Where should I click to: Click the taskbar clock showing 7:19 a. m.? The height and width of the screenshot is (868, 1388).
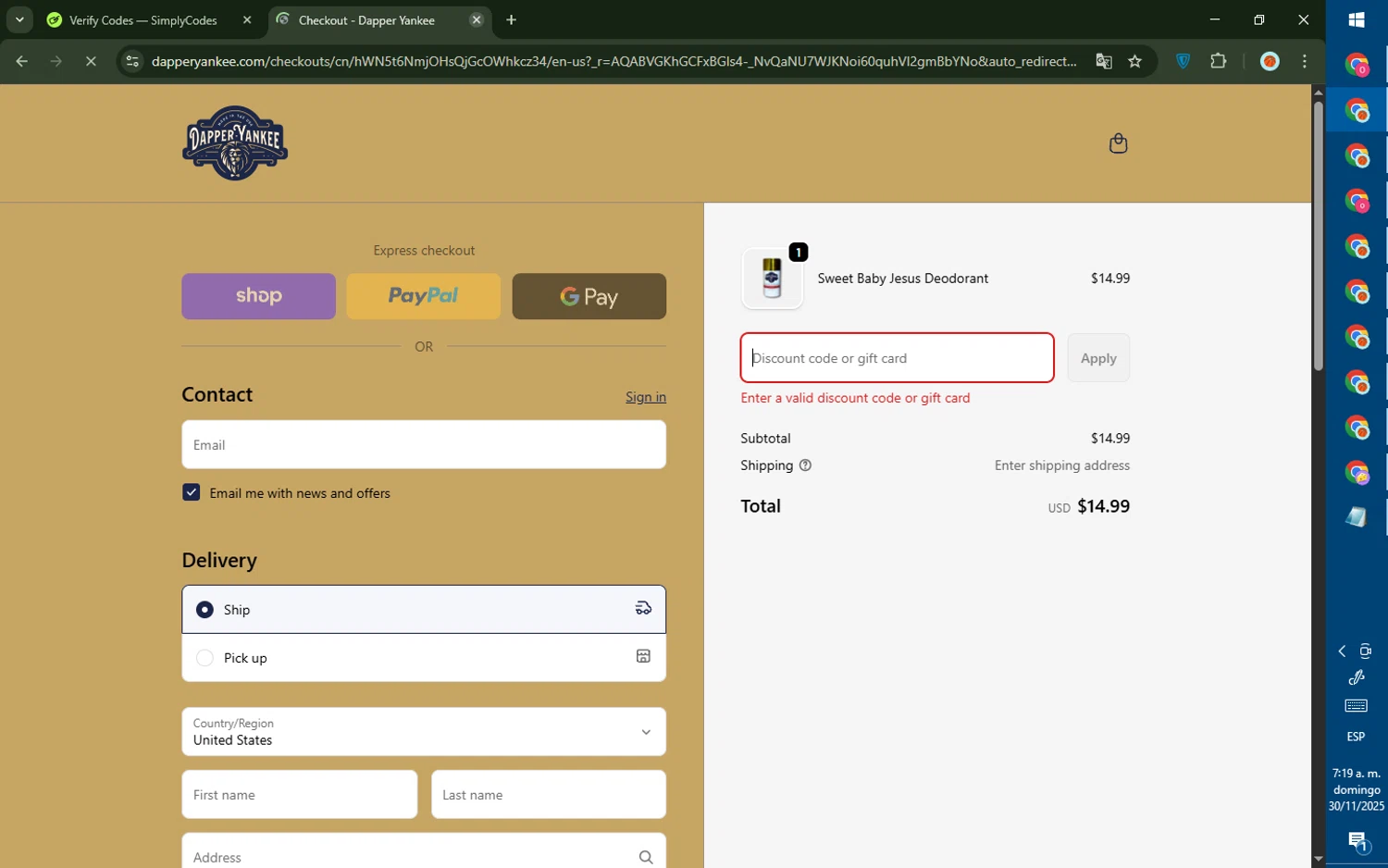pyautogui.click(x=1357, y=789)
